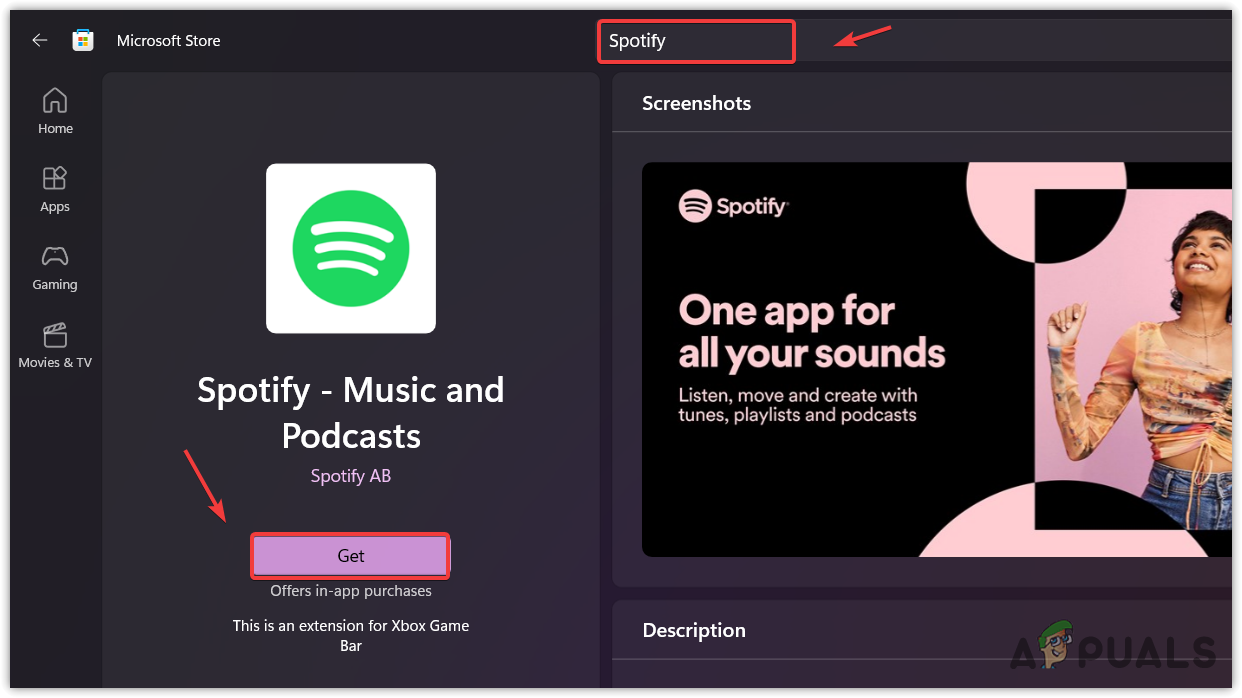This screenshot has height=698, width=1242.
Task: Open the Gaming section in sidebar
Action: 55,267
